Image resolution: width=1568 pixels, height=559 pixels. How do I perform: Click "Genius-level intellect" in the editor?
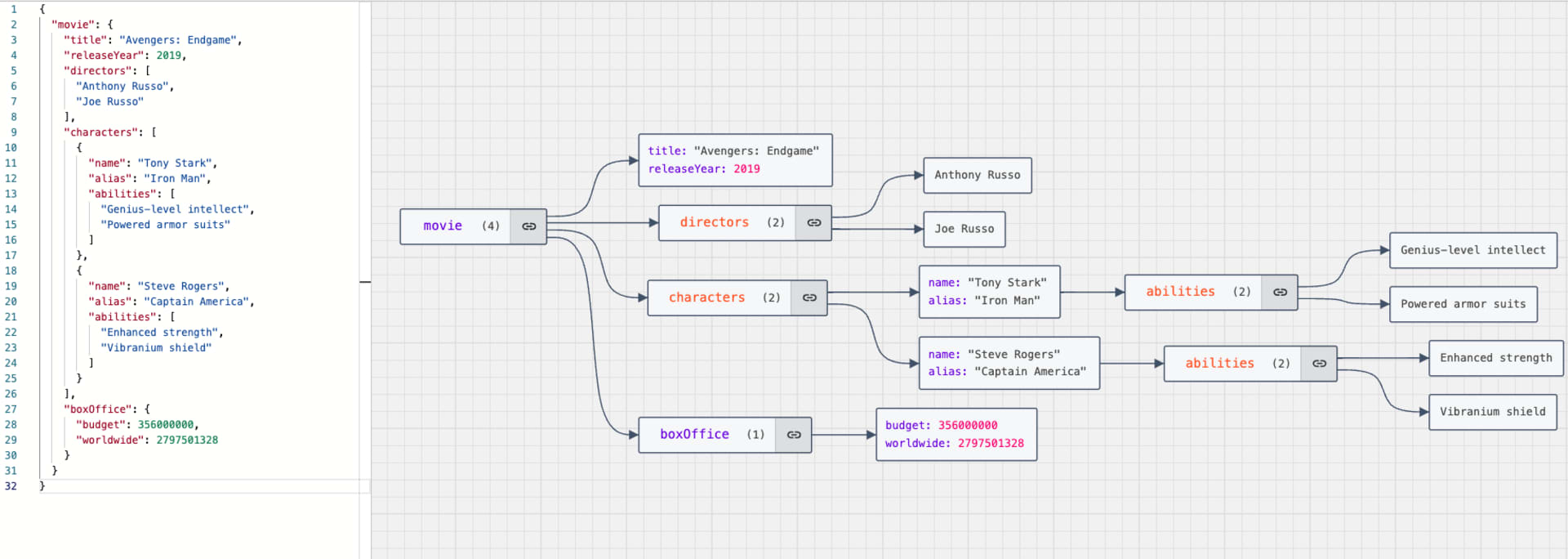[x=175, y=210]
